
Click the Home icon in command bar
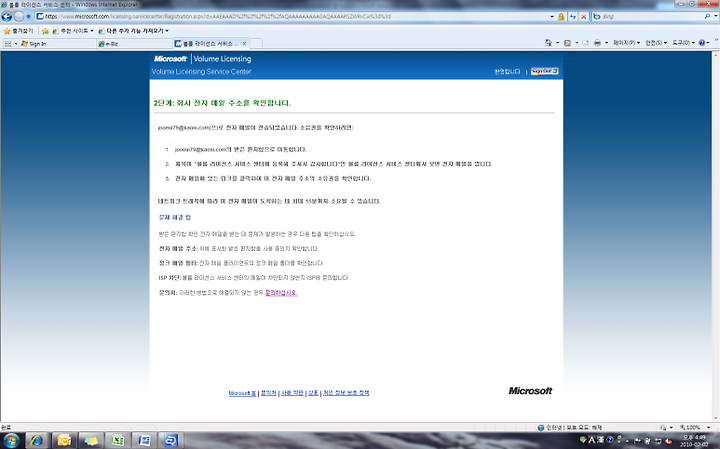point(548,43)
